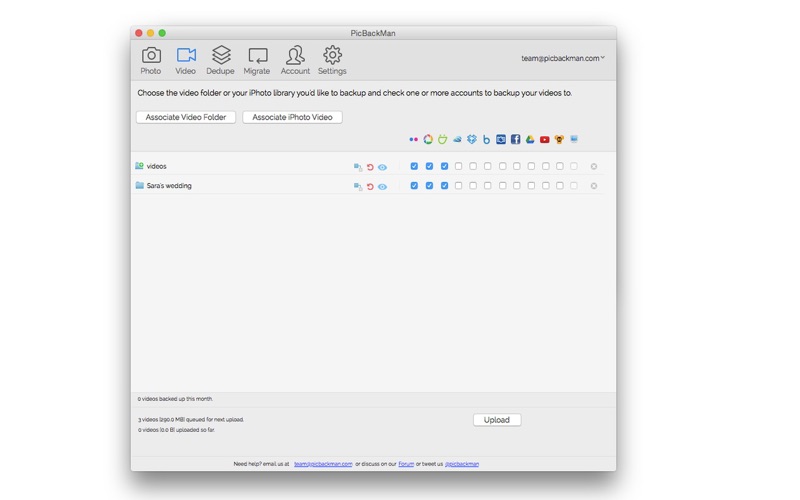Open the team@picbackman.com account dropdown
Viewport: 800px width, 500px height.
click(x=563, y=58)
